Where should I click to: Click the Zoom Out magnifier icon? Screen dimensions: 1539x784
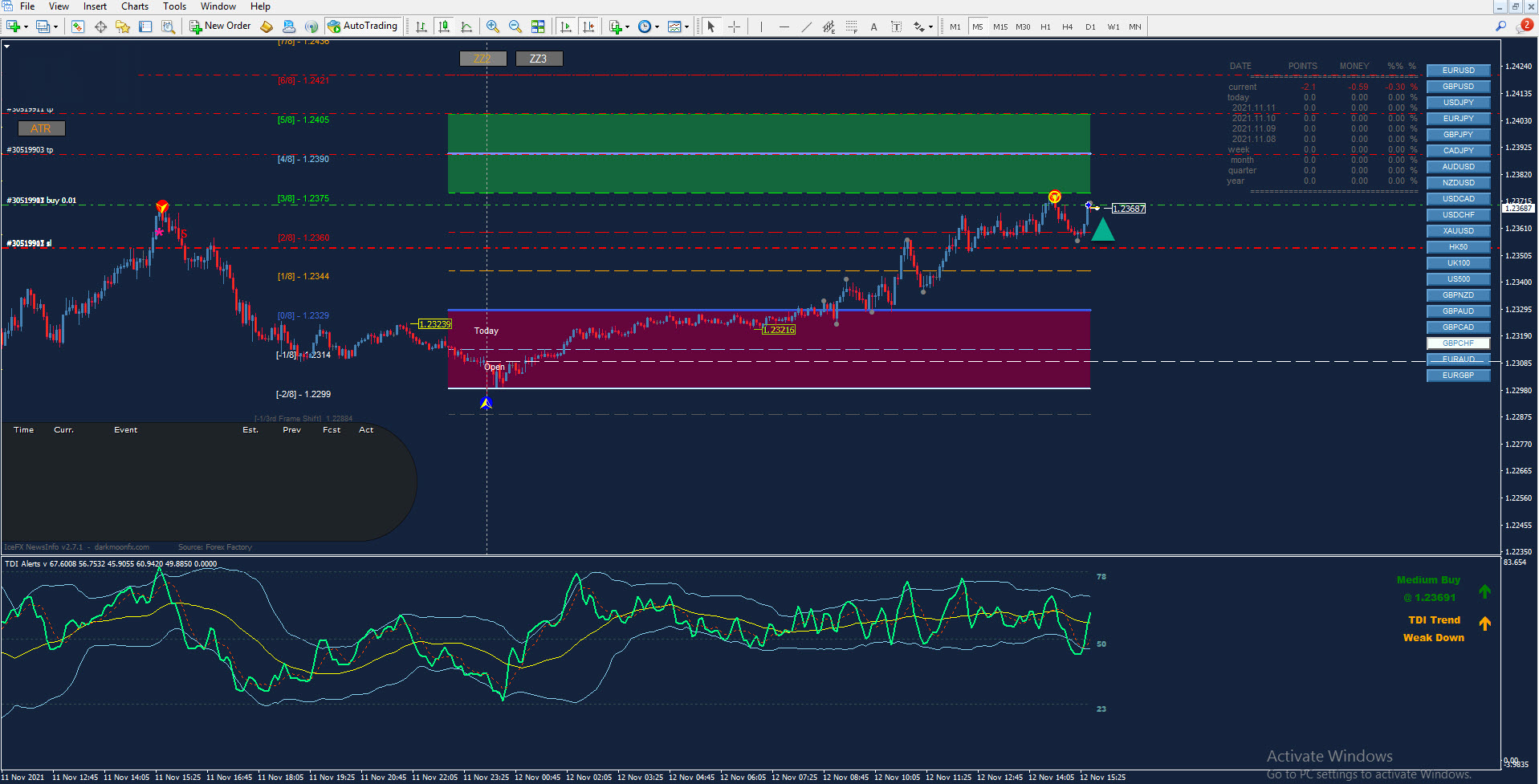[x=515, y=26]
